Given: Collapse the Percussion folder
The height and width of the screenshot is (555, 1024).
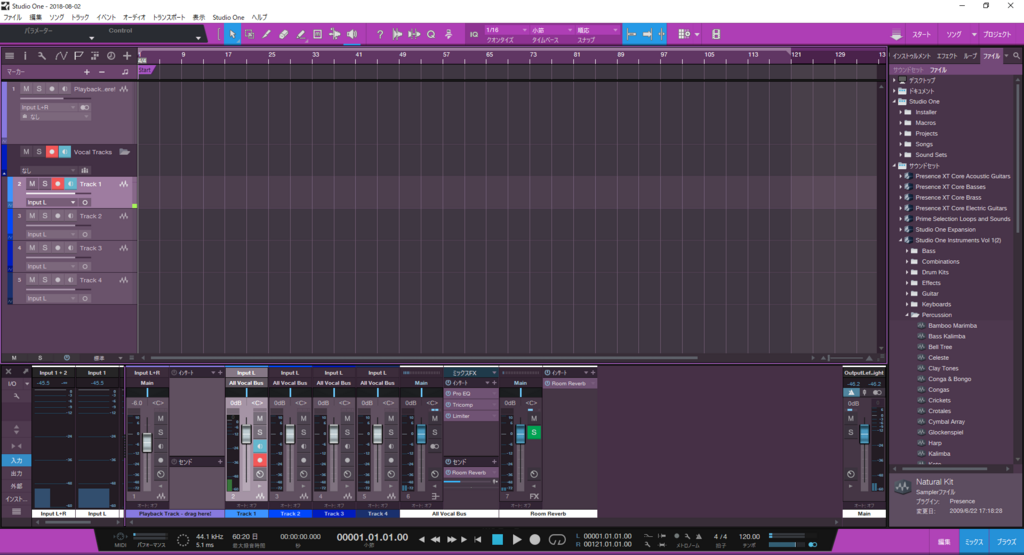Looking at the screenshot, I should point(906,315).
